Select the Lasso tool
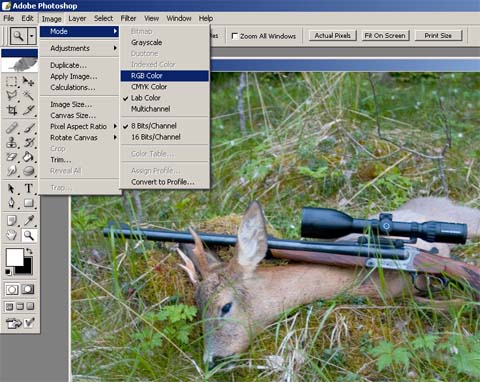 tap(12, 96)
